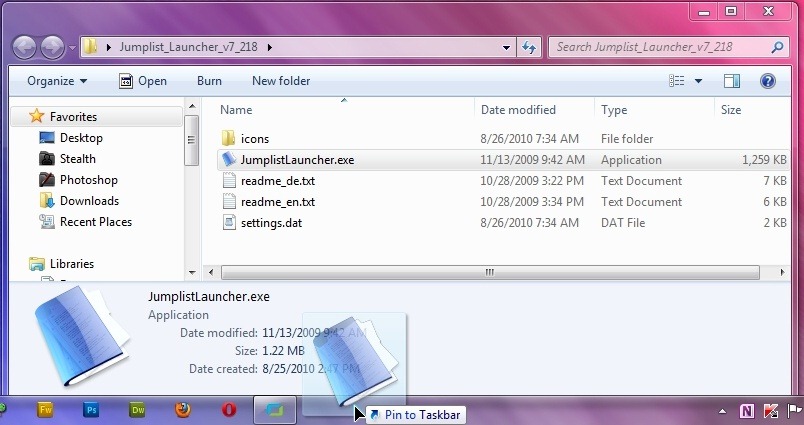Open the More view options dropdown
Viewport: 804px width, 425px height.
pyautogui.click(x=698, y=81)
